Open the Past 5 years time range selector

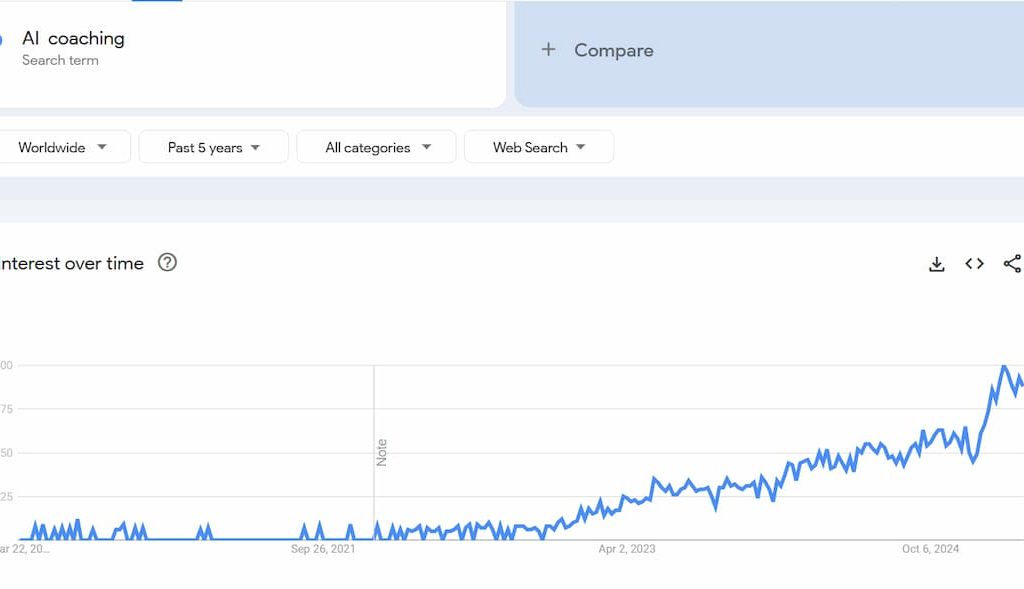pyautogui.click(x=213, y=146)
